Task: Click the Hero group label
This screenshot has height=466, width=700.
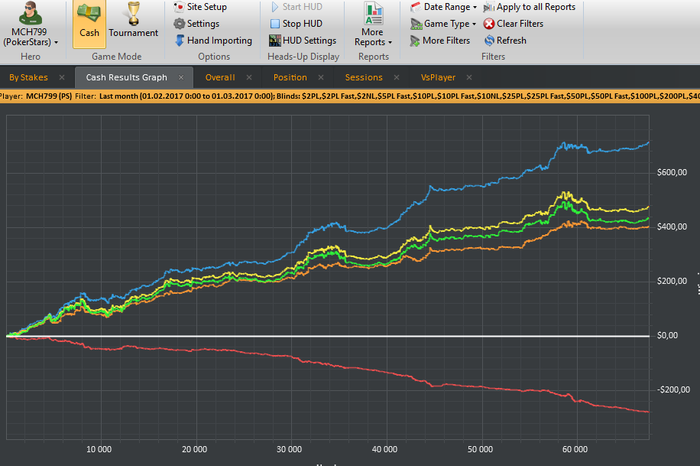Action: pyautogui.click(x=30, y=57)
